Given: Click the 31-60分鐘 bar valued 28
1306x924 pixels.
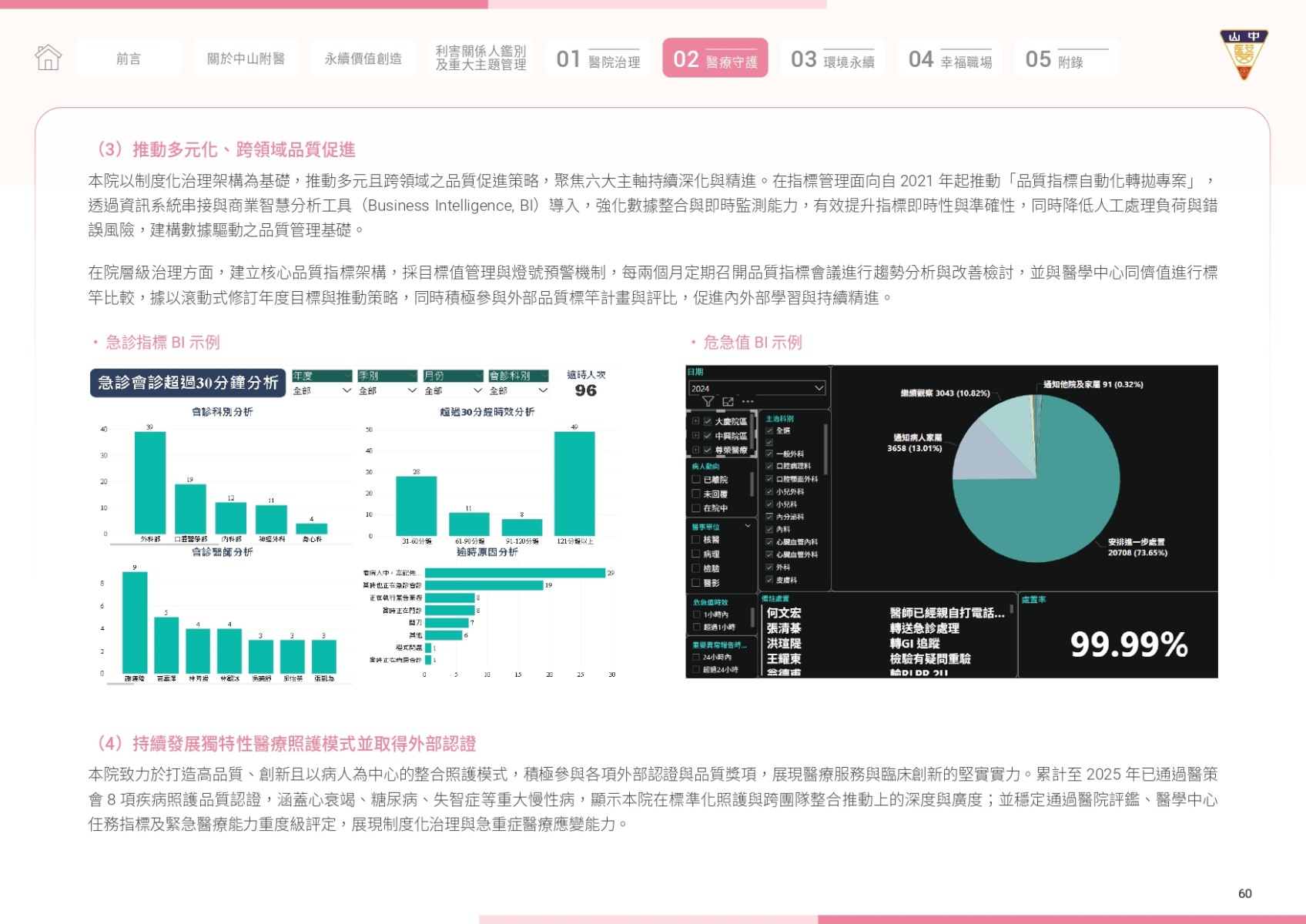Looking at the screenshot, I should [417, 506].
